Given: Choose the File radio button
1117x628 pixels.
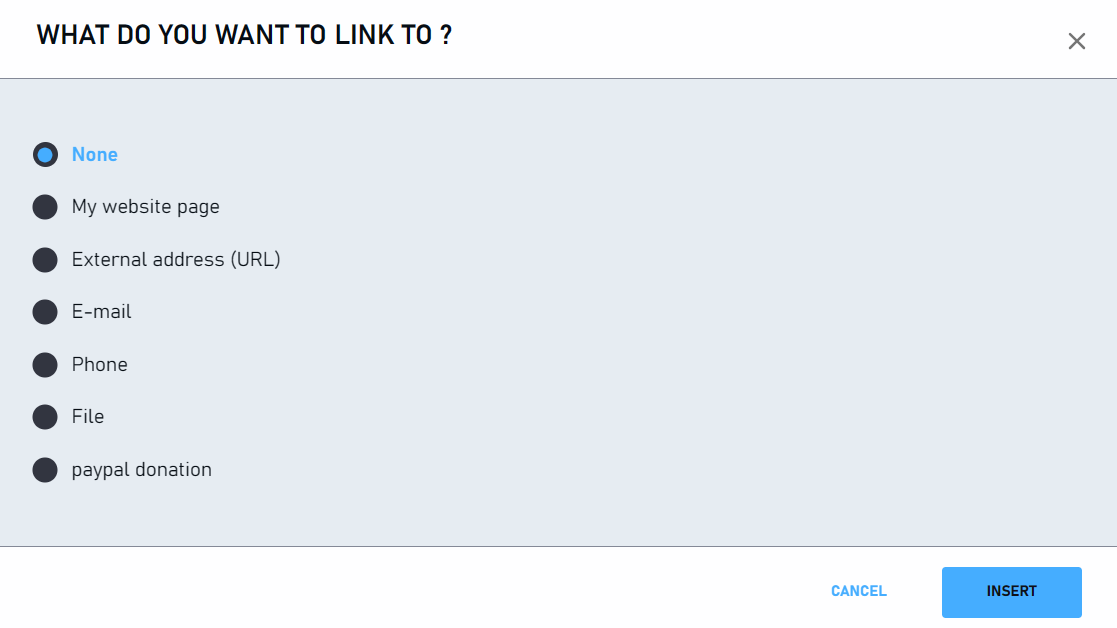Looking at the screenshot, I should point(45,417).
